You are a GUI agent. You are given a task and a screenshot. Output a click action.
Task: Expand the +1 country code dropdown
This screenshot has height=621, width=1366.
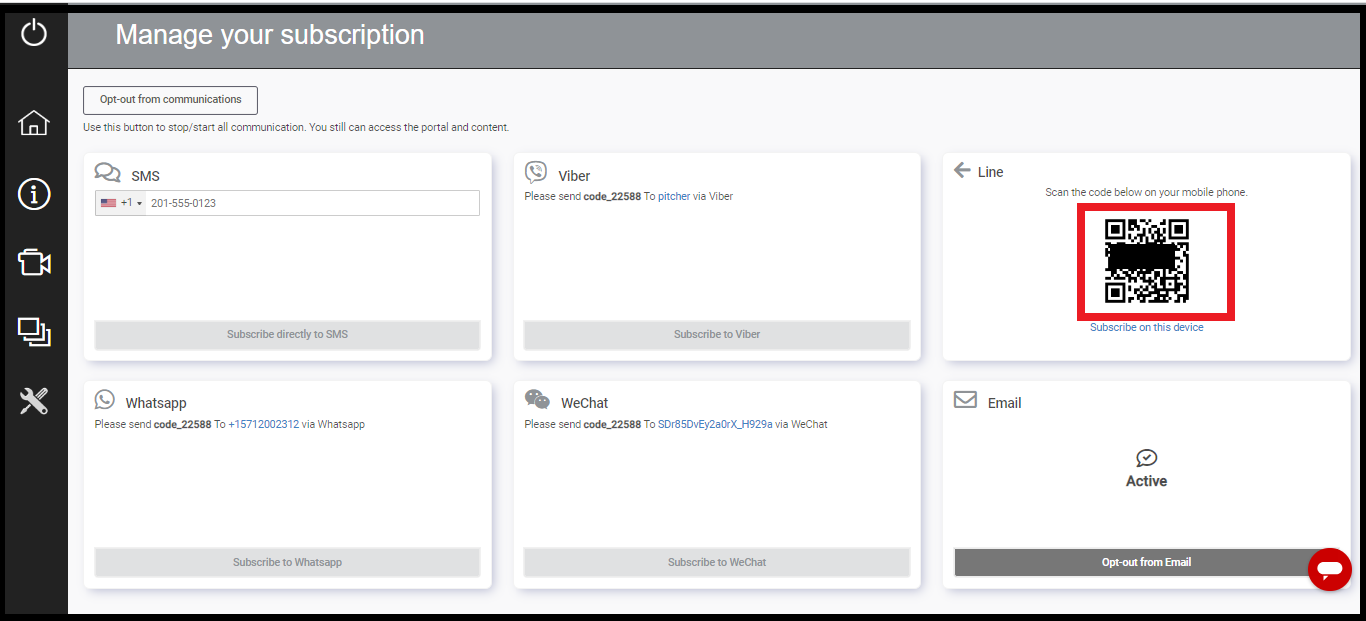click(x=122, y=203)
